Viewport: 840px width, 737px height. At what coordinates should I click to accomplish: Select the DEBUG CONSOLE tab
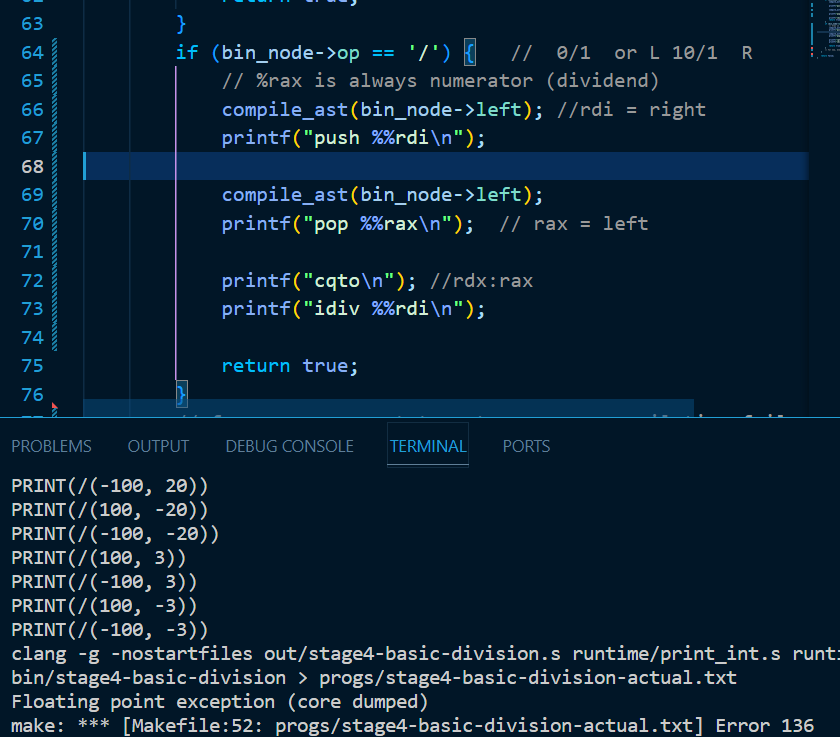[289, 446]
